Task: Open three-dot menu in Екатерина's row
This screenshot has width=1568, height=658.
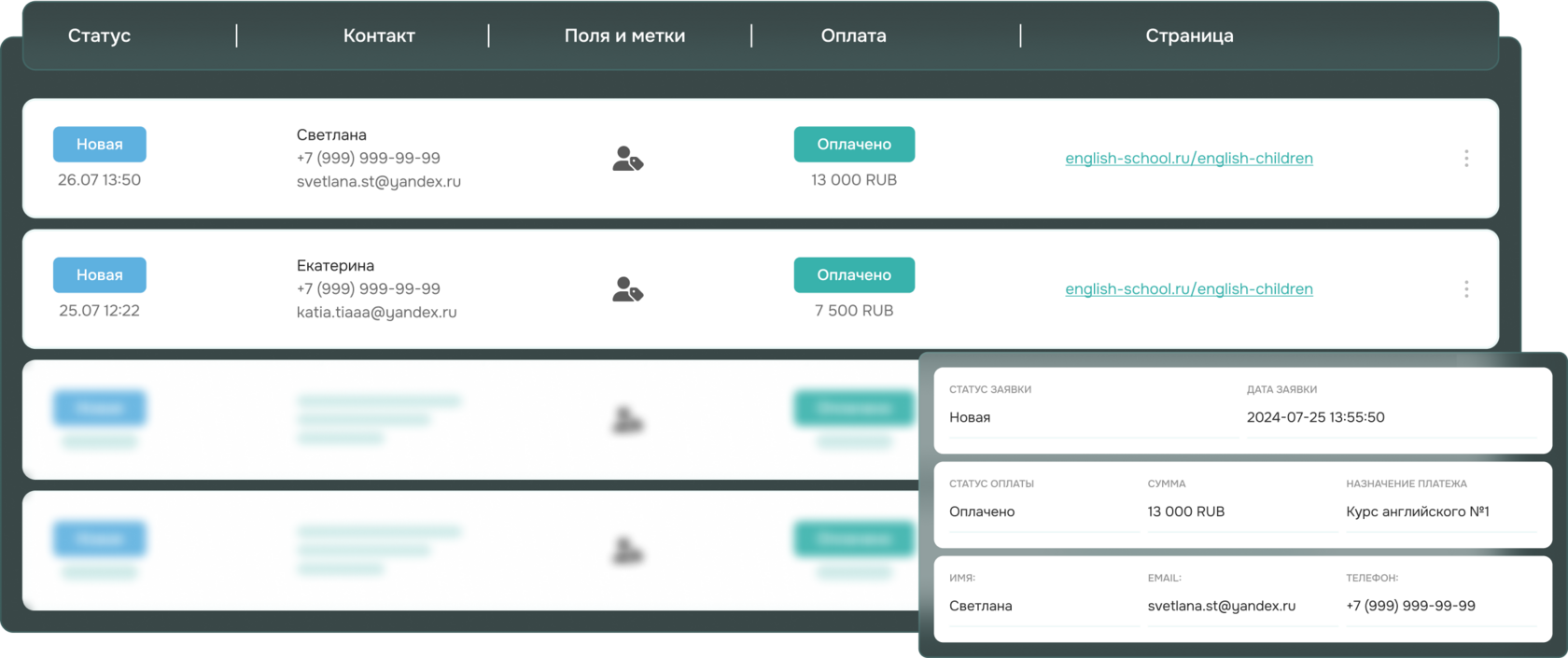Action: coord(1466,289)
